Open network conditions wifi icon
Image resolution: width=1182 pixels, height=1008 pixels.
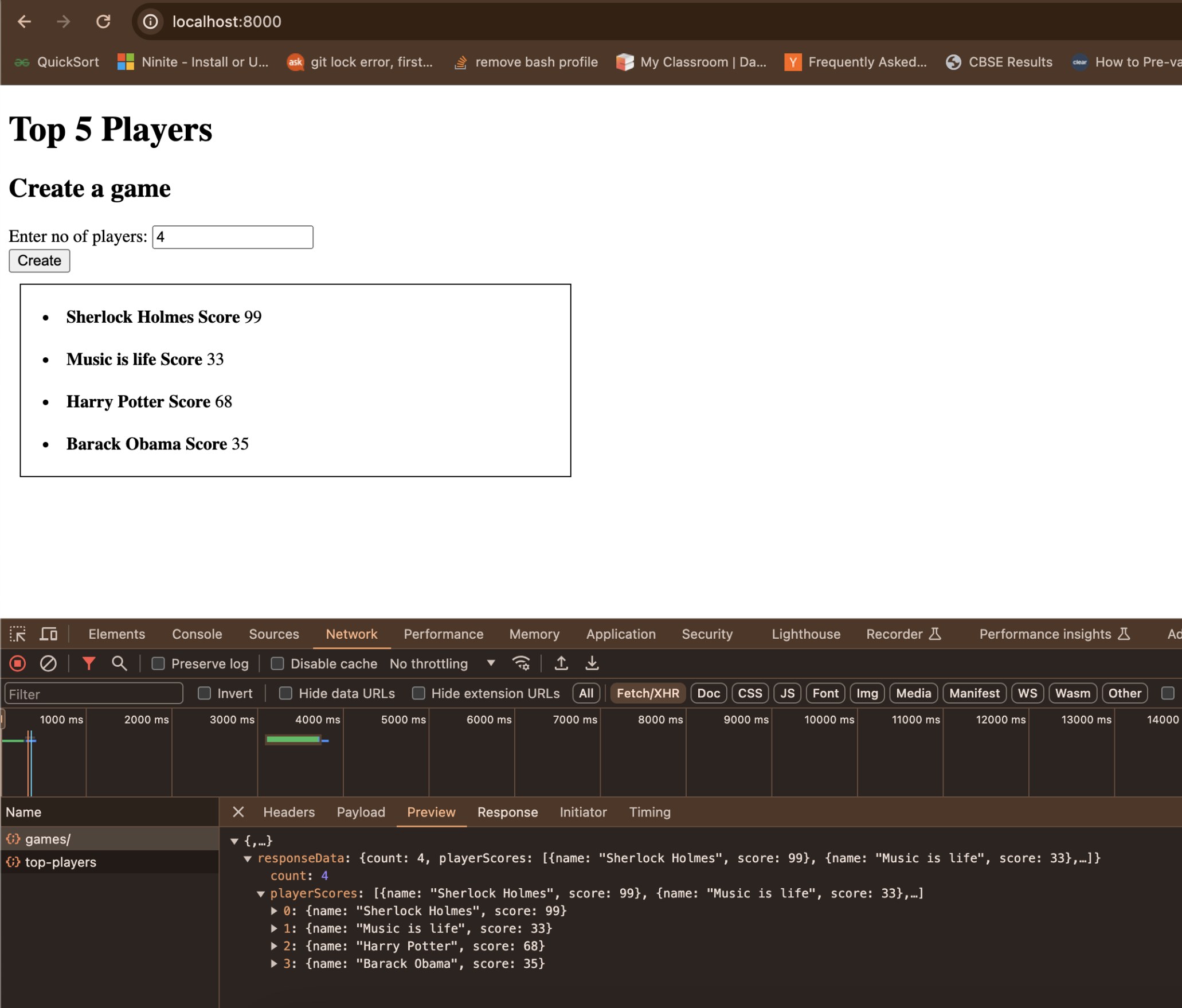[x=520, y=663]
